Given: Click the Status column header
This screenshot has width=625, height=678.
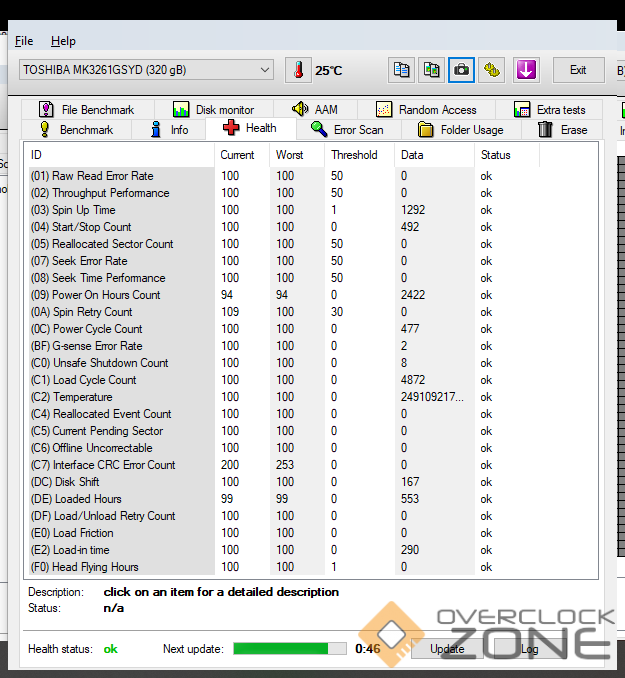Looking at the screenshot, I should coord(507,155).
